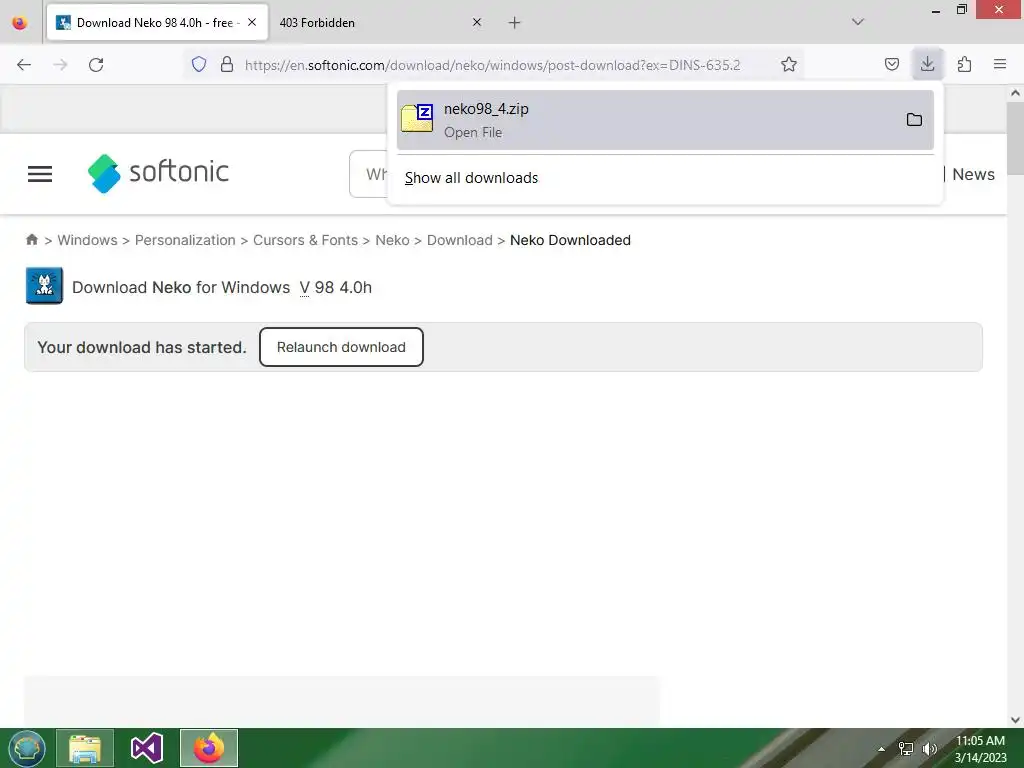Click the 'Neko Downloaded' breadcrumb text
1024x768 pixels.
570,240
